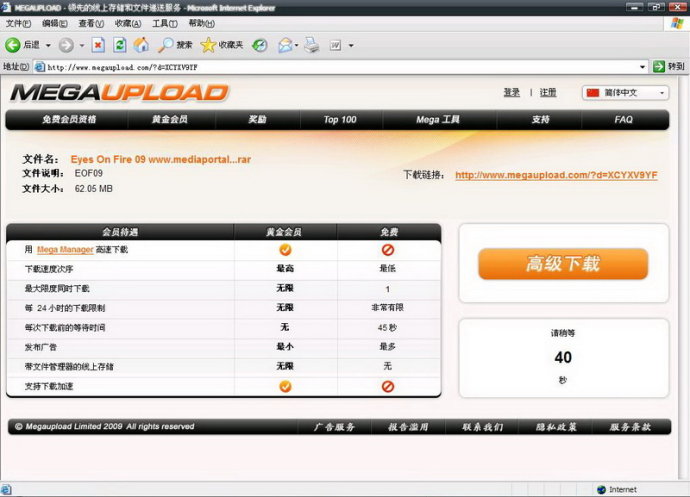
Task: Open the Favorites star button
Action: tap(221, 45)
